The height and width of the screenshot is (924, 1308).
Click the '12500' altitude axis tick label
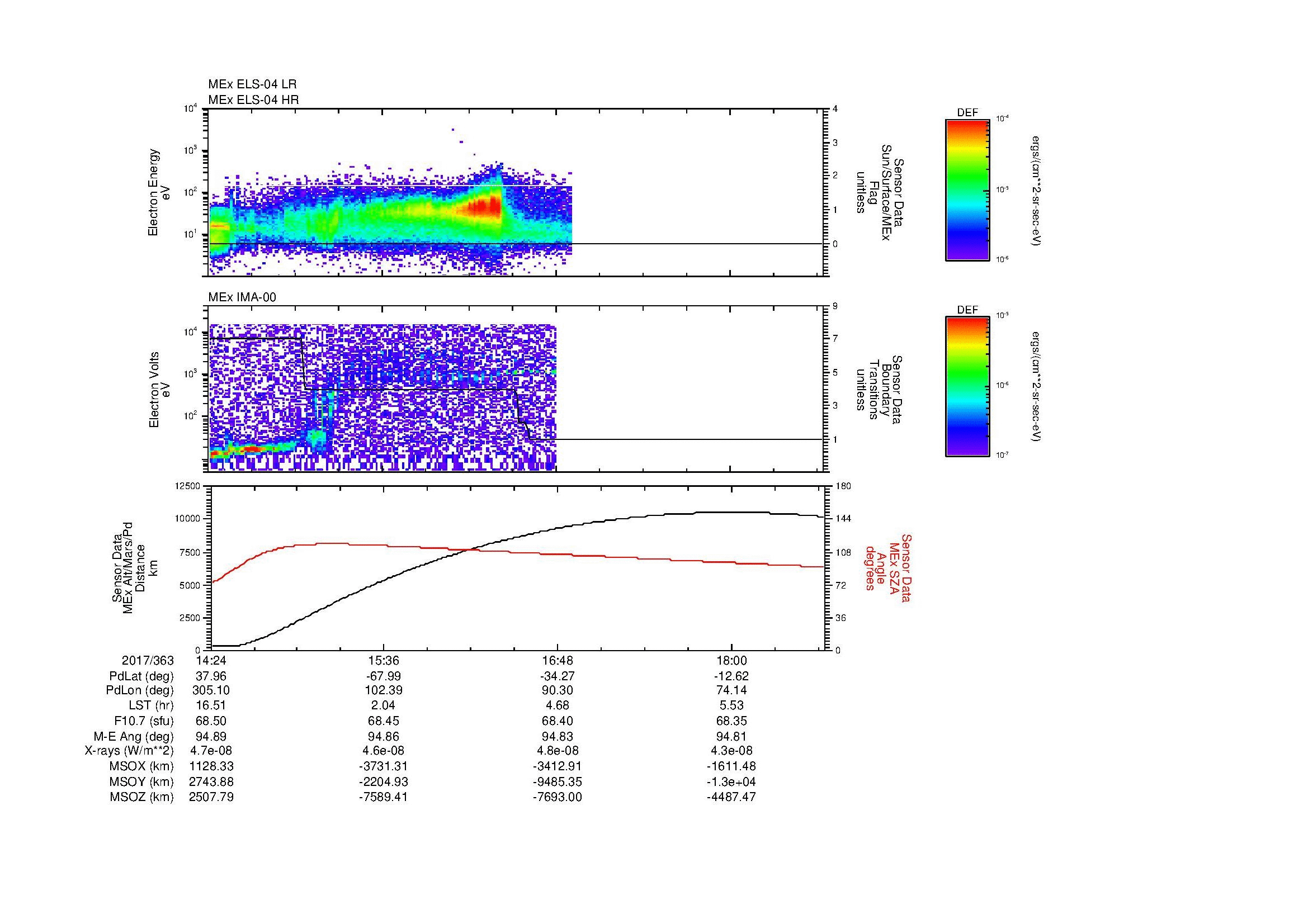click(x=188, y=486)
